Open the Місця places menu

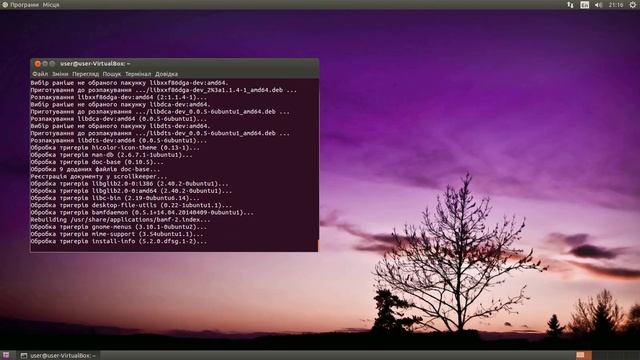pos(51,5)
